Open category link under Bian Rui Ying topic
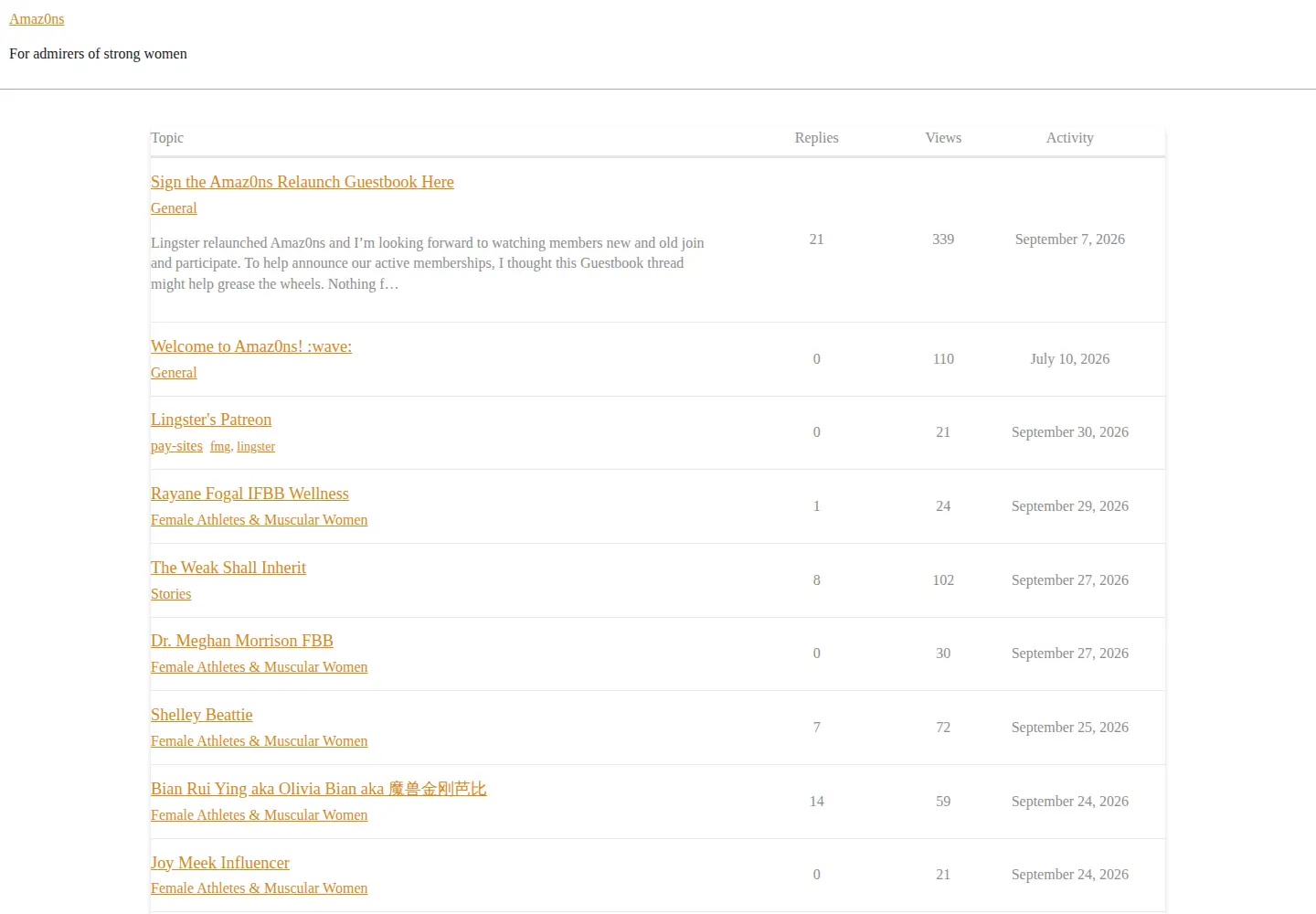1316x914 pixels. point(260,815)
